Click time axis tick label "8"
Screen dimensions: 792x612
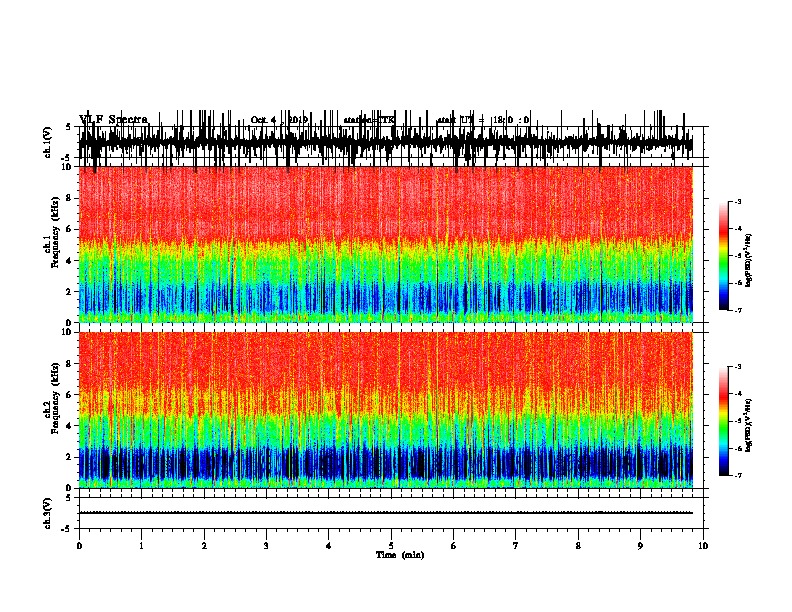[578, 546]
